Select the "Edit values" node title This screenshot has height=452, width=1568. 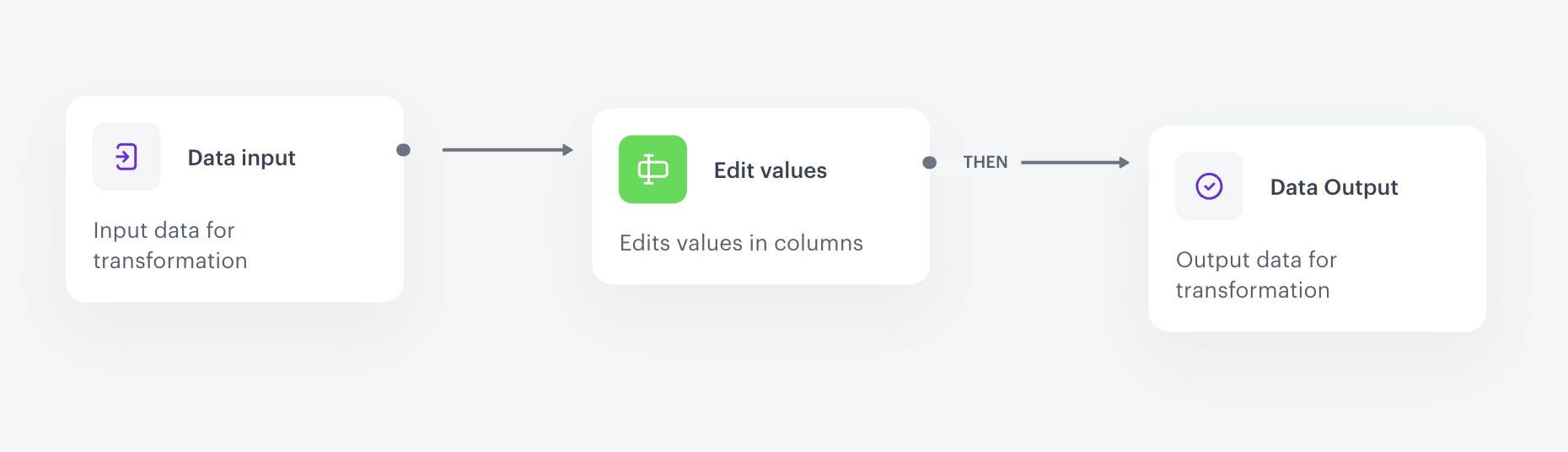770,170
